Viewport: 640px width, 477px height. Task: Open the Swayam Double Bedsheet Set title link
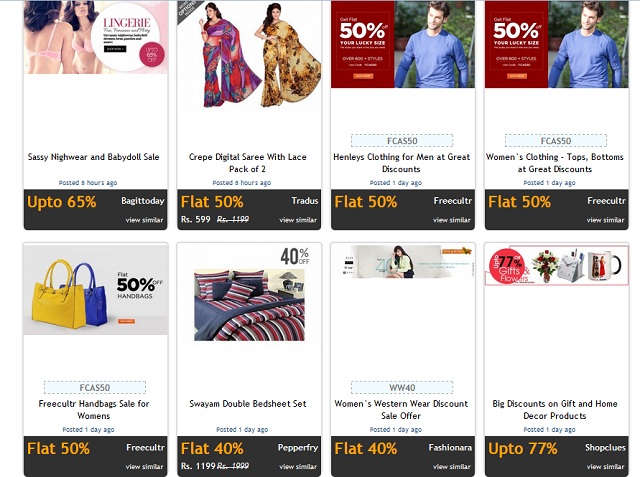[248, 404]
